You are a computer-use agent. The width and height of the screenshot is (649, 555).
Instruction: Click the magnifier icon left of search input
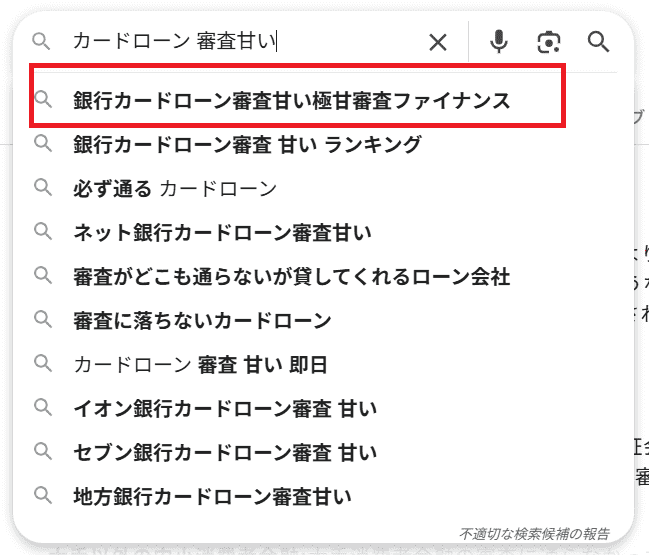tap(41, 42)
